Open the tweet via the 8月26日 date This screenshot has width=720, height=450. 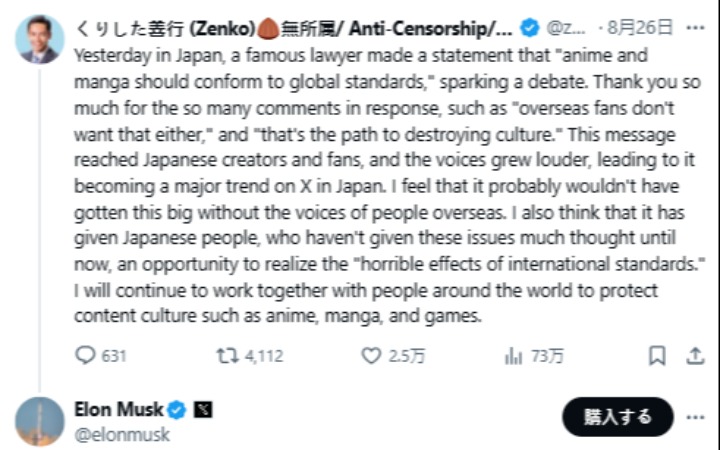(x=646, y=27)
